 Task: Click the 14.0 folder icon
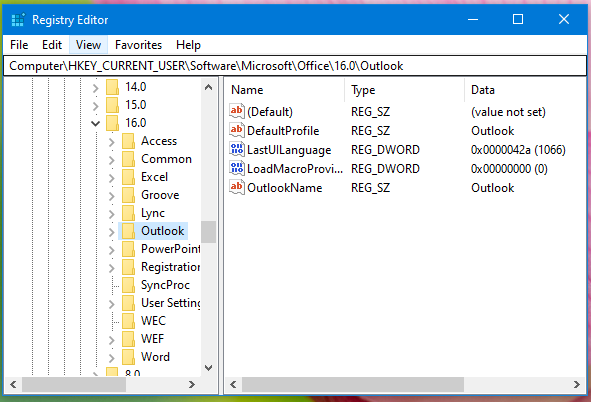(112, 87)
